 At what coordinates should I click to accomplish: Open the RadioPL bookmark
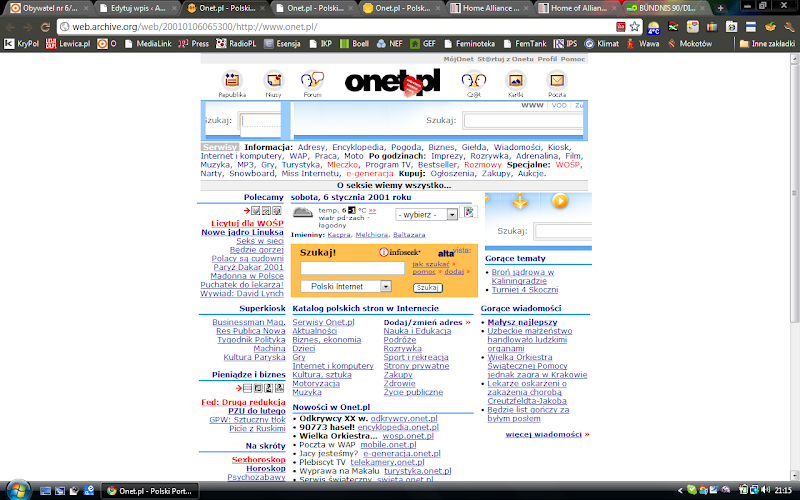pos(236,44)
